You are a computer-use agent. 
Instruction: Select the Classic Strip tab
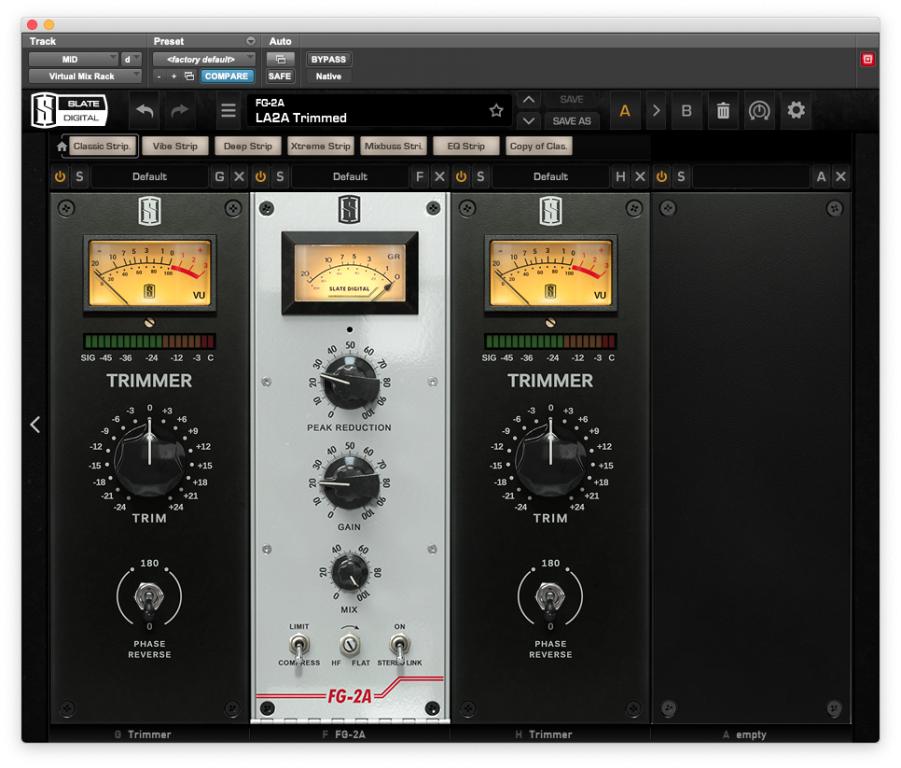(x=102, y=146)
